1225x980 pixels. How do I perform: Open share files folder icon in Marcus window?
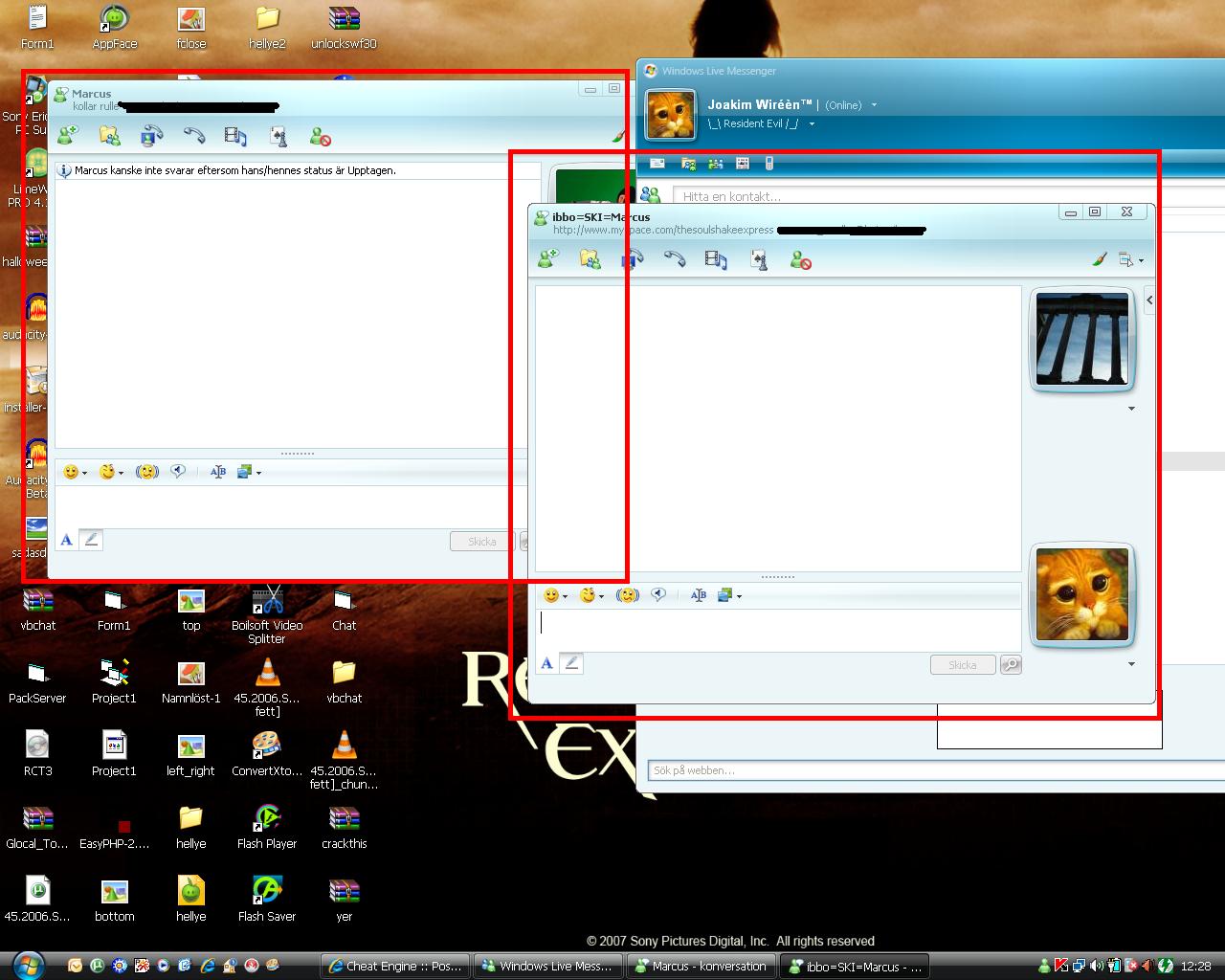(110, 136)
